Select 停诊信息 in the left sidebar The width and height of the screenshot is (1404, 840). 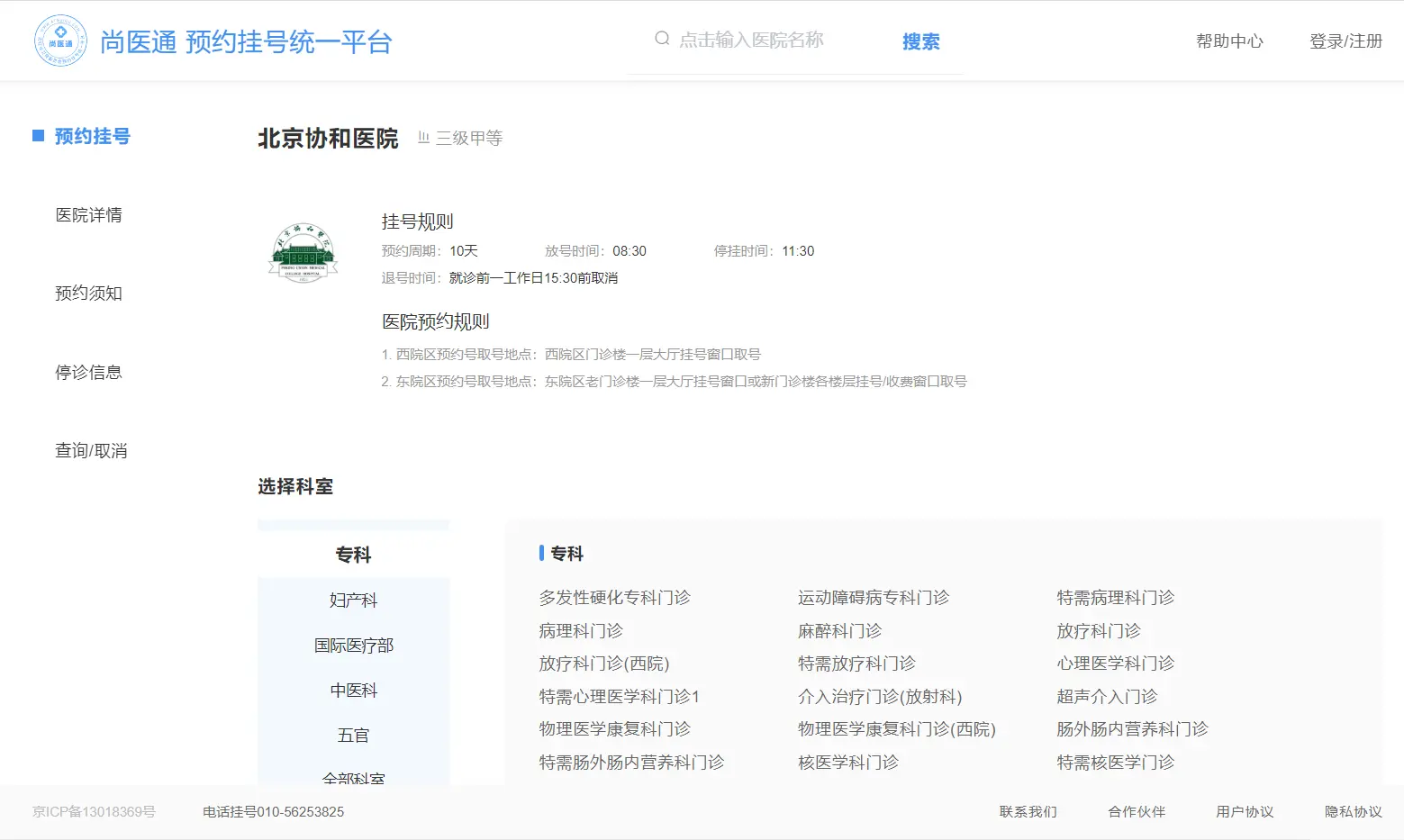[88, 372]
